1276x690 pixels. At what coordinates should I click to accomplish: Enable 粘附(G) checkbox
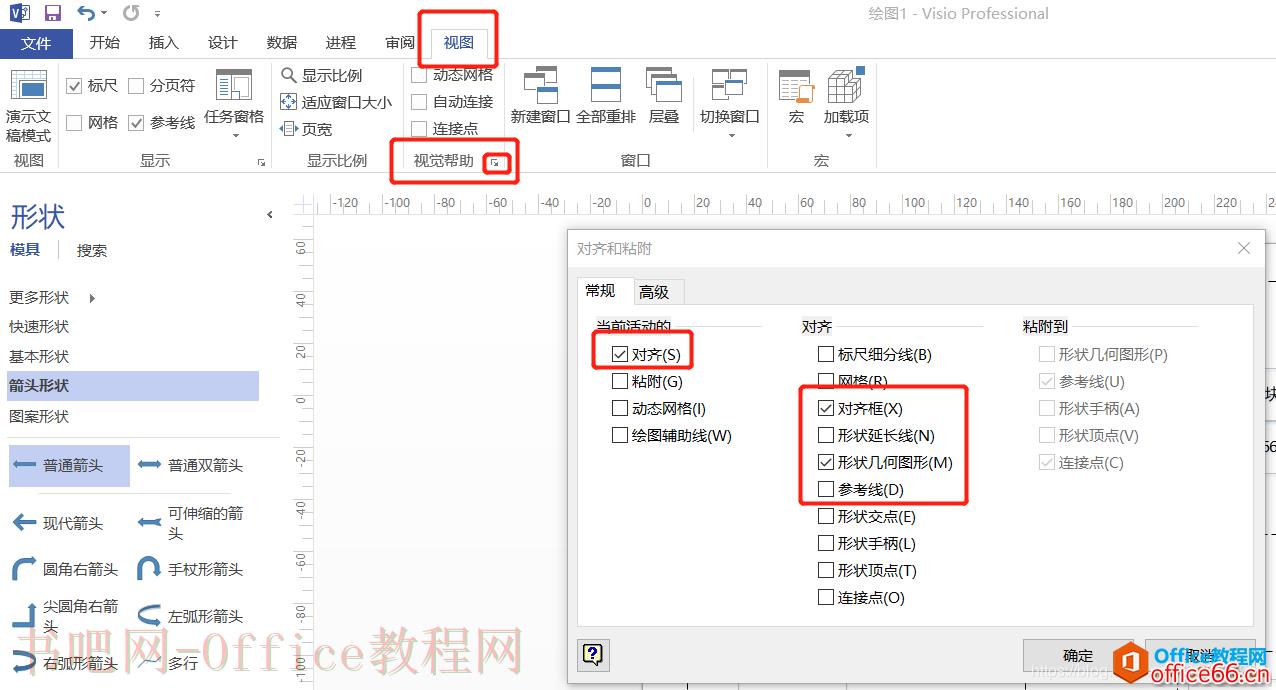(620, 381)
